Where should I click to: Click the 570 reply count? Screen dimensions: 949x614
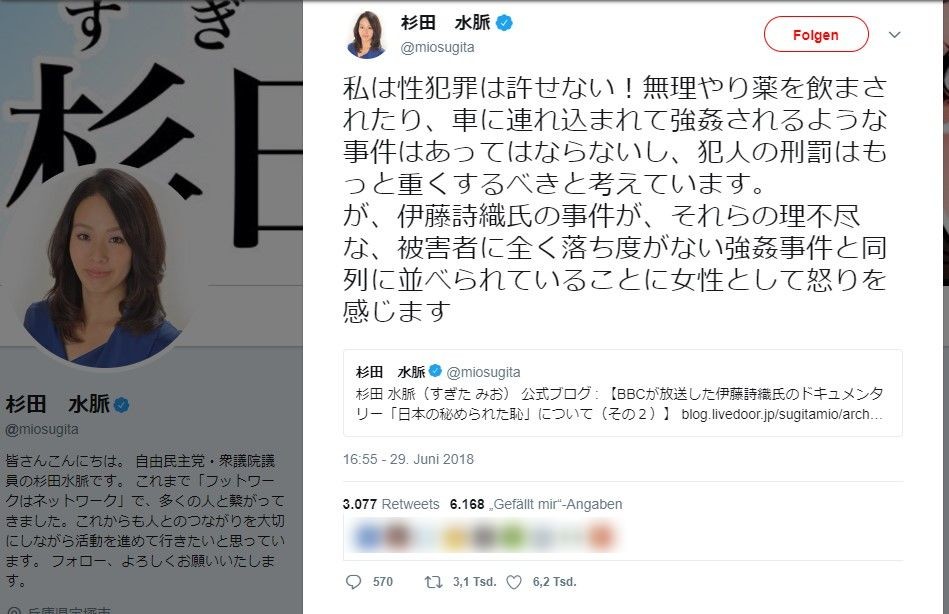tap(383, 582)
